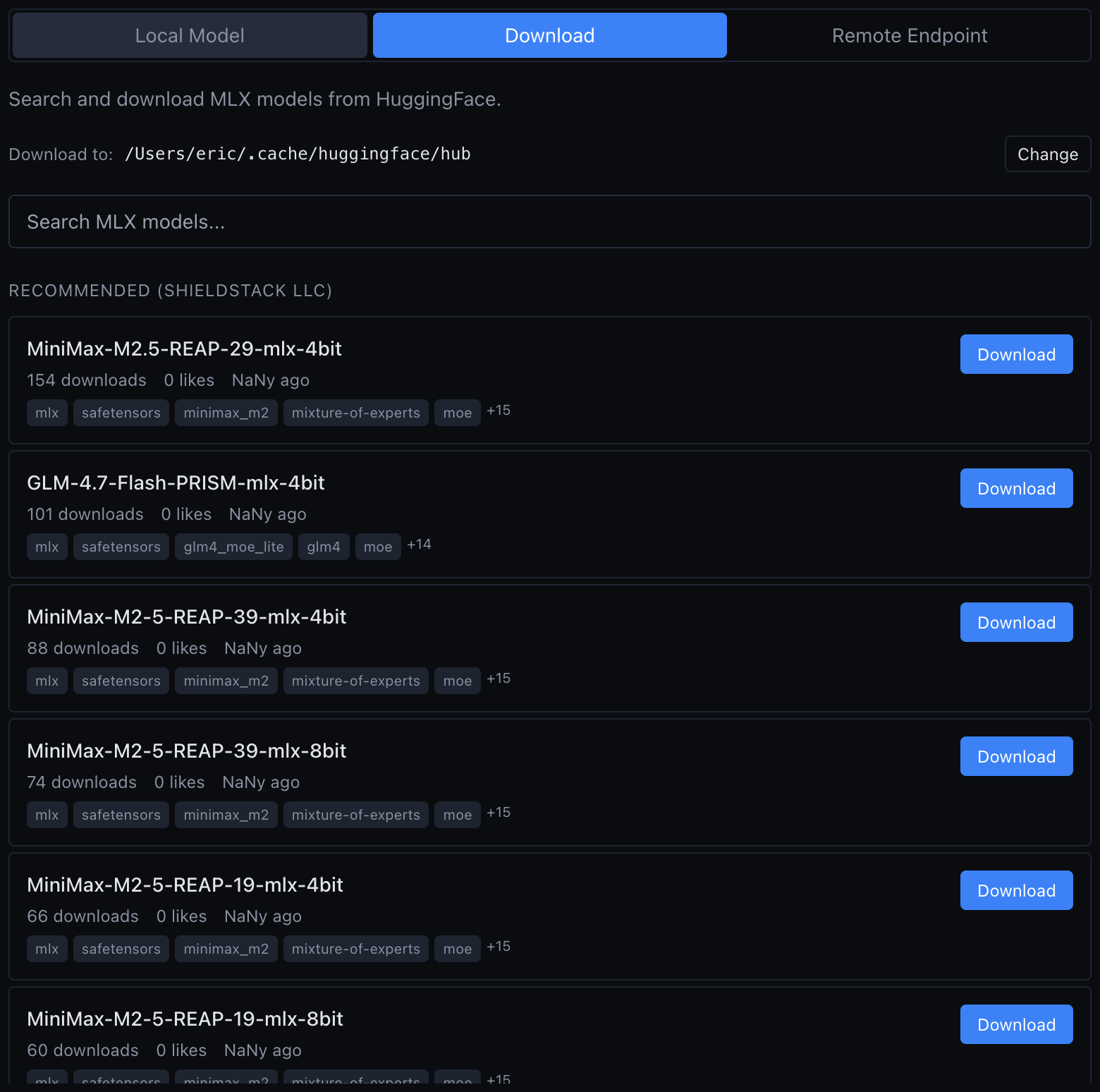Select the mlx tag on the first model
Image resolution: width=1100 pixels, height=1092 pixels.
coord(47,413)
